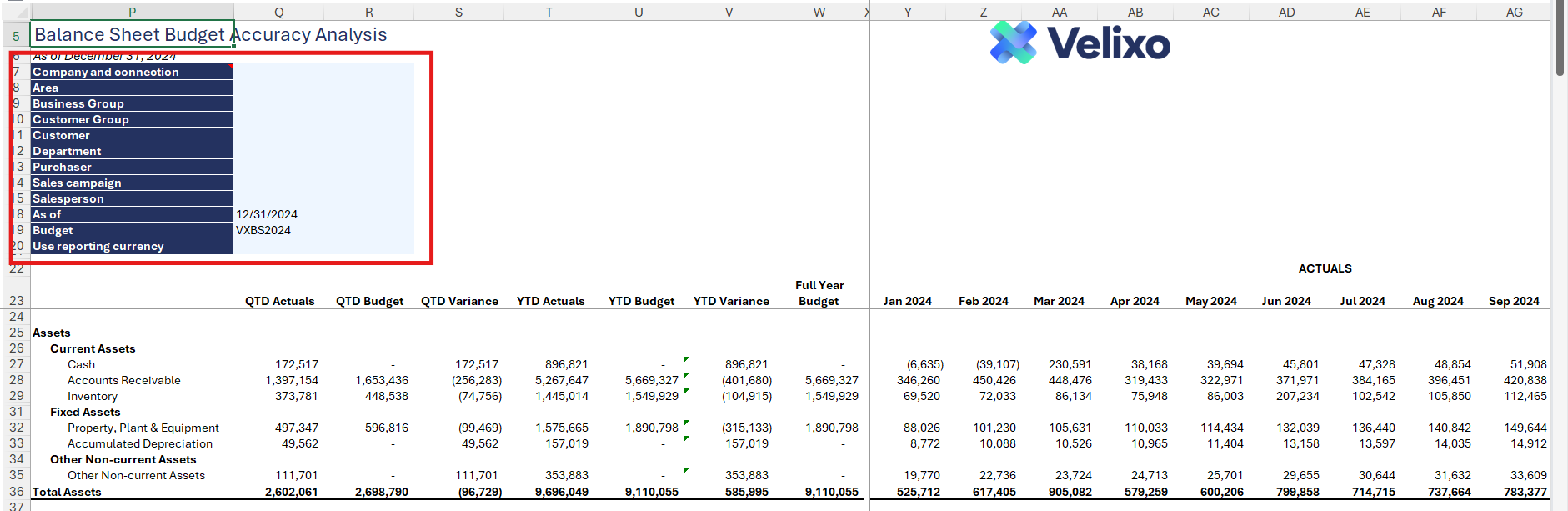1568x511 pixels.
Task: Click the empty value cell beside Department
Action: click(x=323, y=151)
